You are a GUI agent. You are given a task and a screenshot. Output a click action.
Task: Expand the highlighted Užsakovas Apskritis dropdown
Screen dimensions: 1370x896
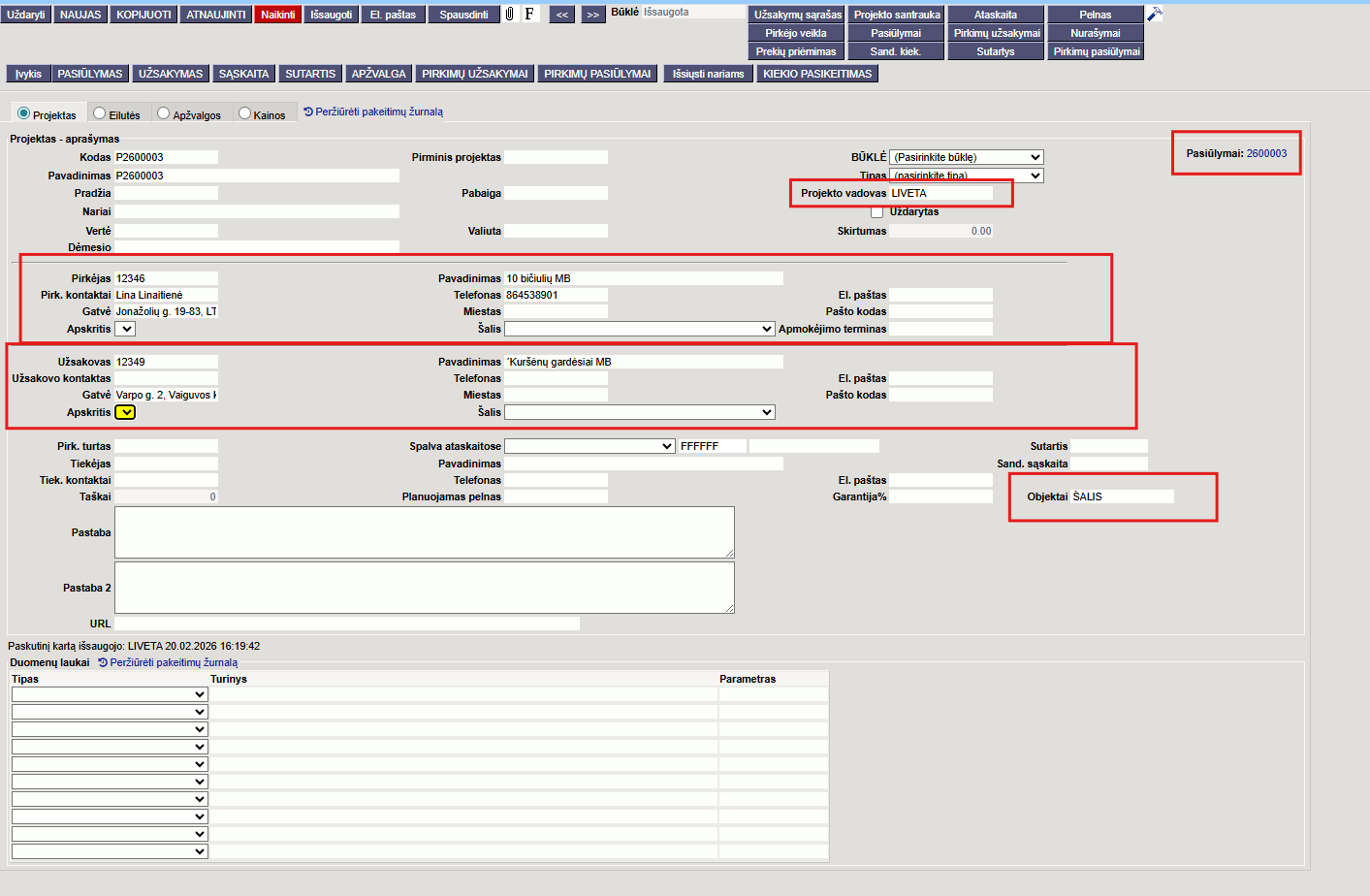pyautogui.click(x=125, y=412)
